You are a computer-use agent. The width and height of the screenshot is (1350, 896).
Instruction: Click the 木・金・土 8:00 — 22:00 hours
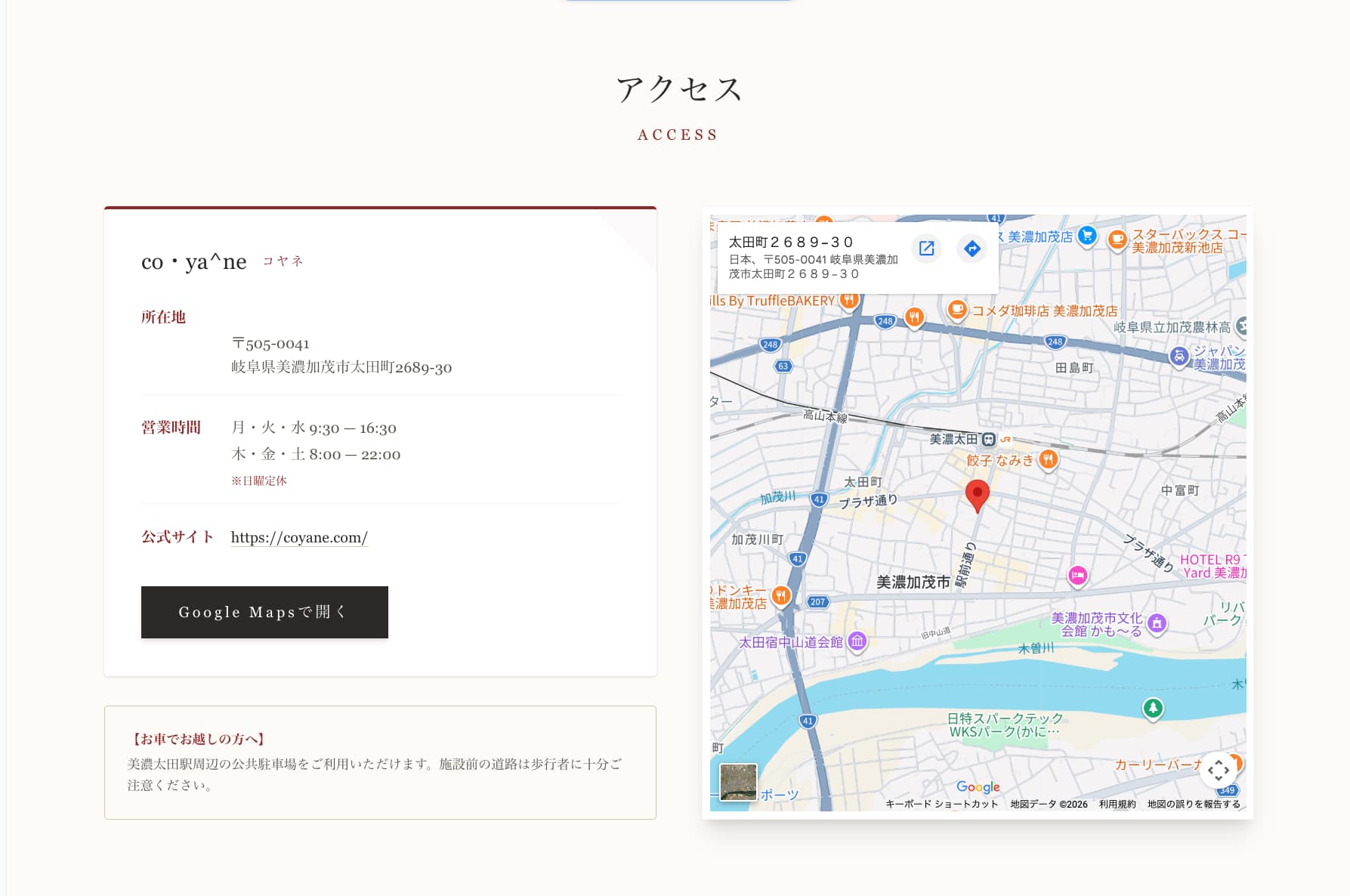click(316, 454)
